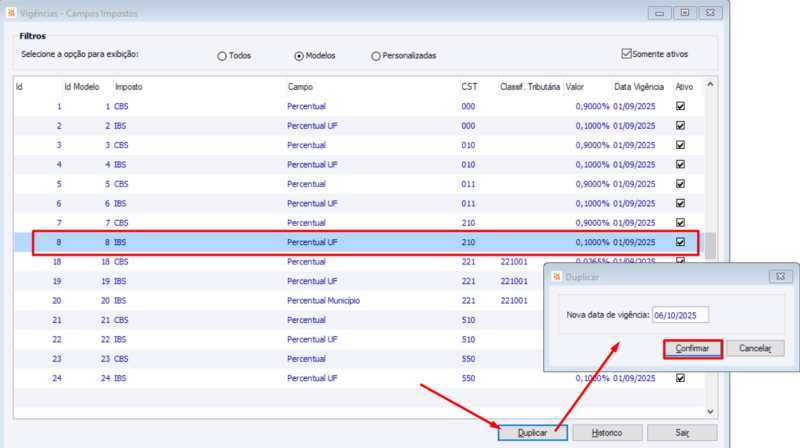Select the Modelos radio option
Screen dimensions: 800x448
[299, 56]
